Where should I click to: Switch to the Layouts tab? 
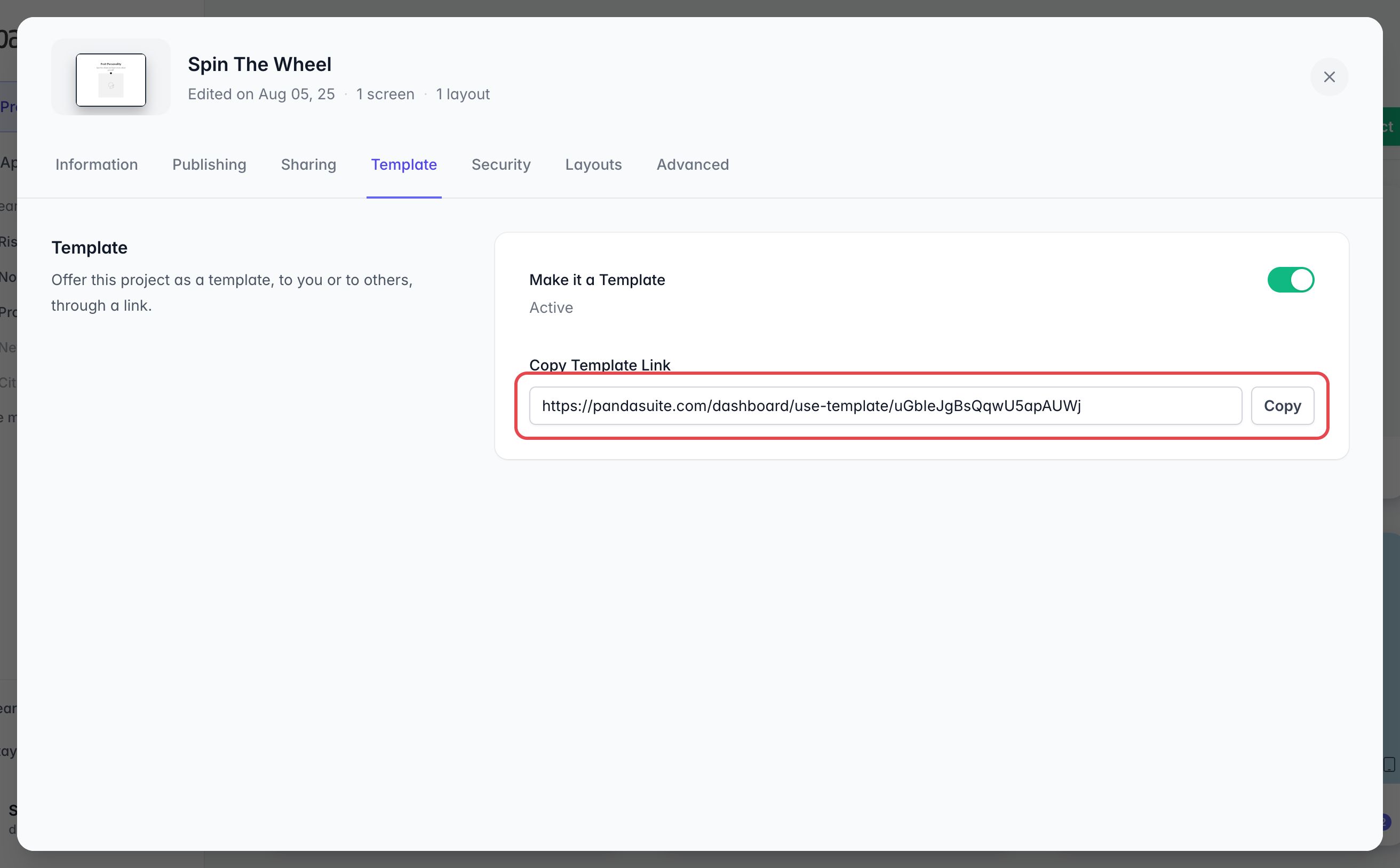[x=593, y=165]
